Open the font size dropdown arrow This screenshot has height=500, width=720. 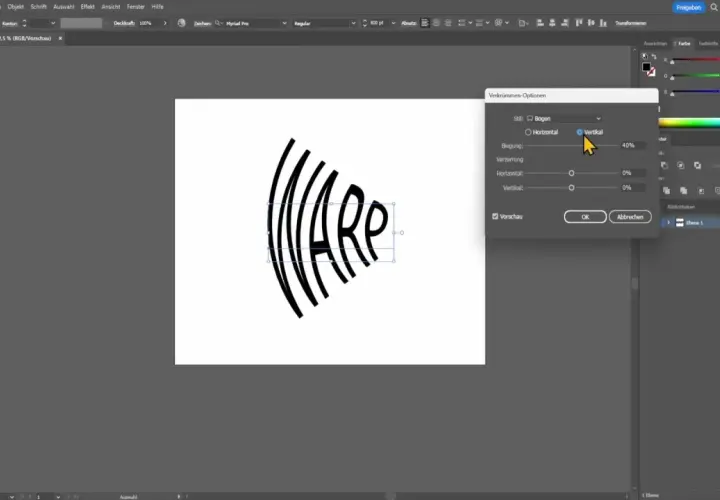tap(393, 23)
